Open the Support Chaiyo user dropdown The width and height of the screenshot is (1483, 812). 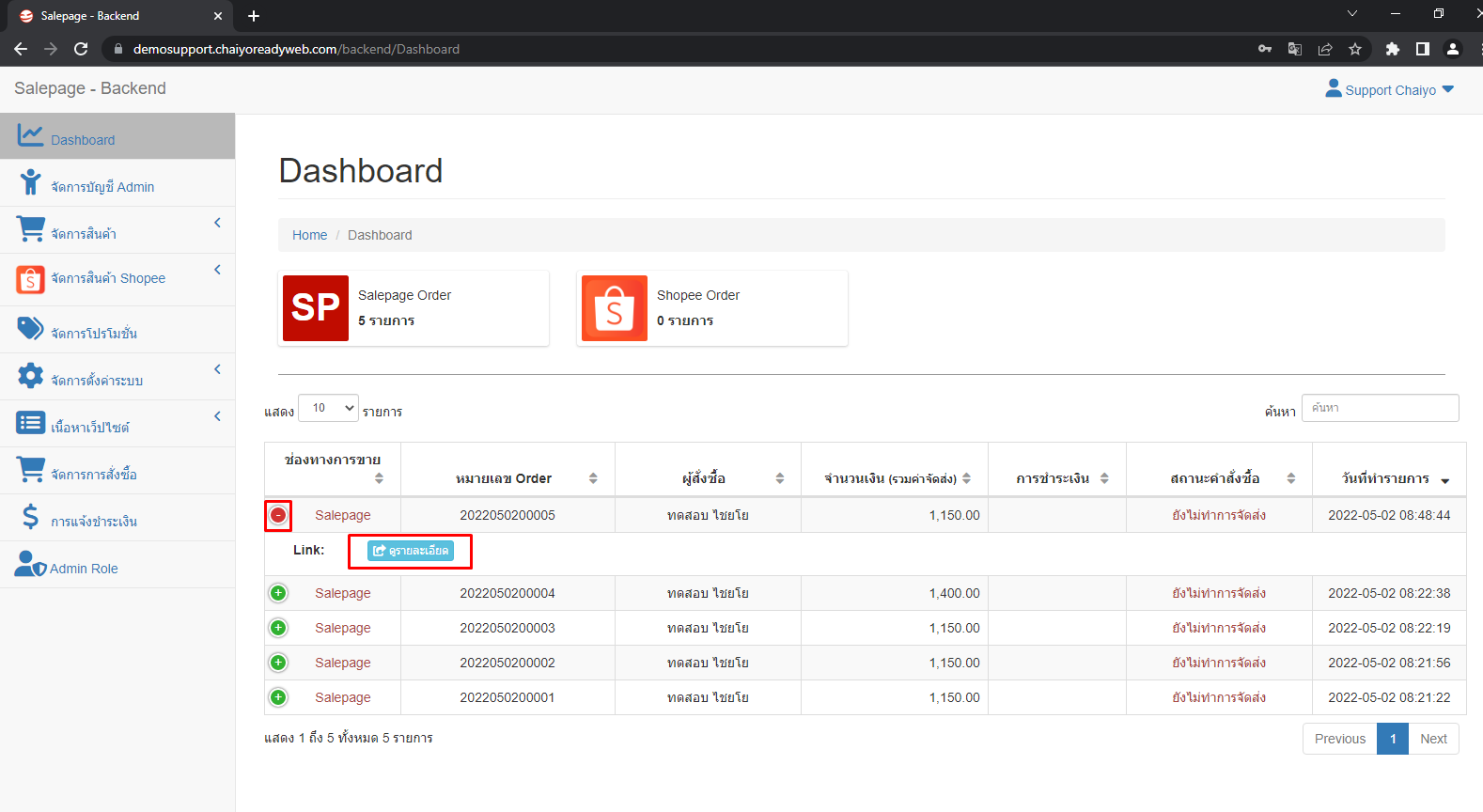[x=1389, y=90]
